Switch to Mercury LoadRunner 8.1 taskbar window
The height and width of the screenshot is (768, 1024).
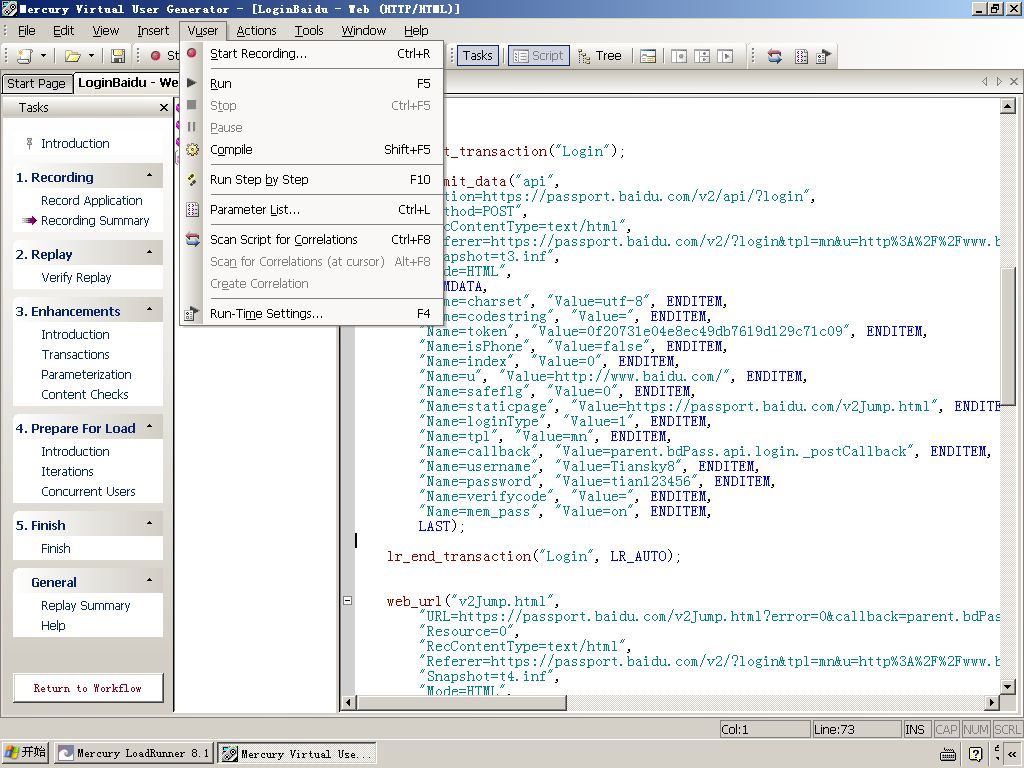click(134, 753)
